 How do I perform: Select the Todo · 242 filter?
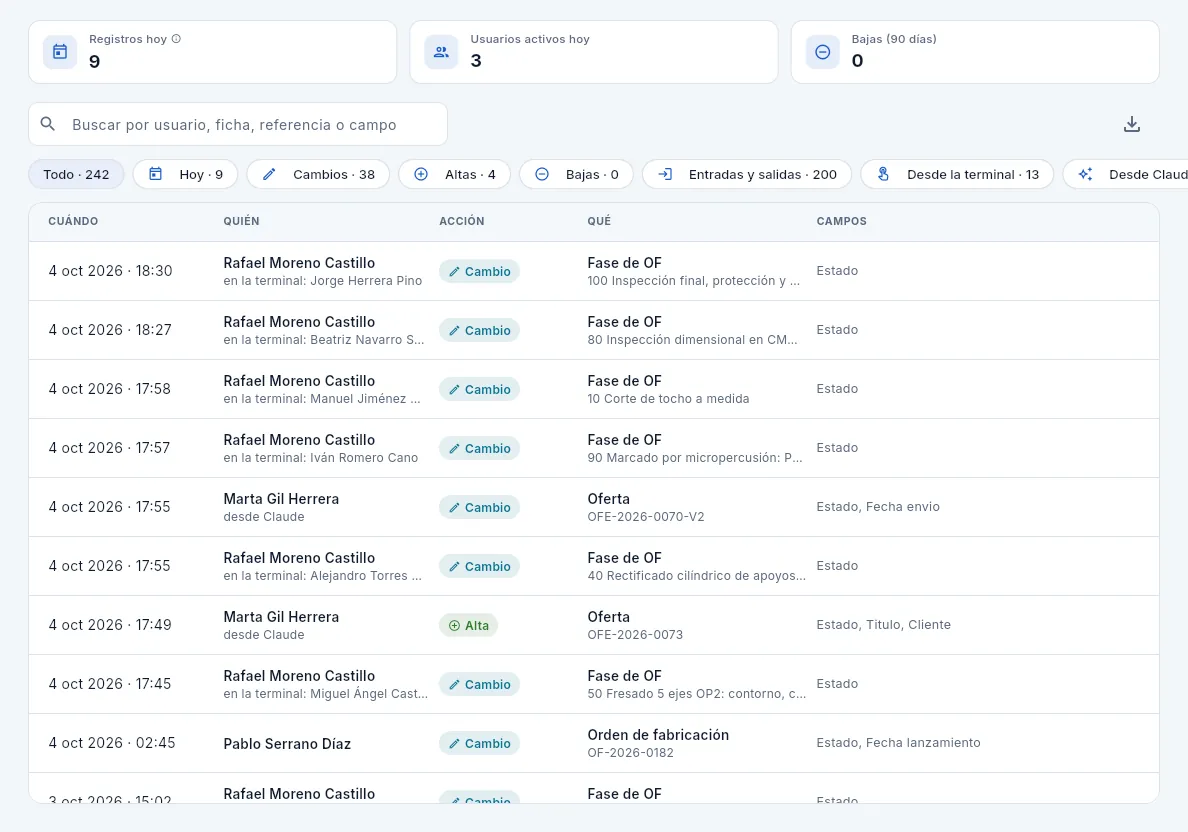77,174
